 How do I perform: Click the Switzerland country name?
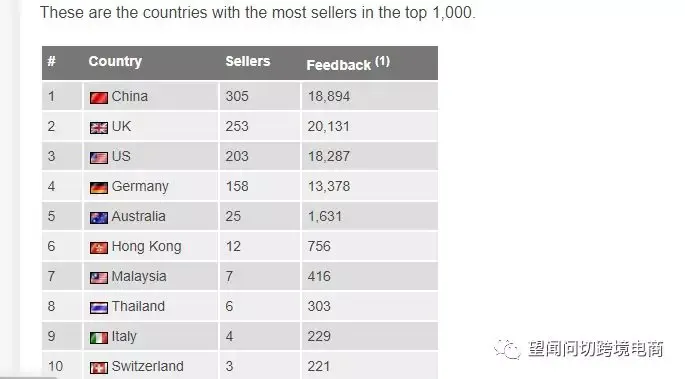click(x=148, y=366)
